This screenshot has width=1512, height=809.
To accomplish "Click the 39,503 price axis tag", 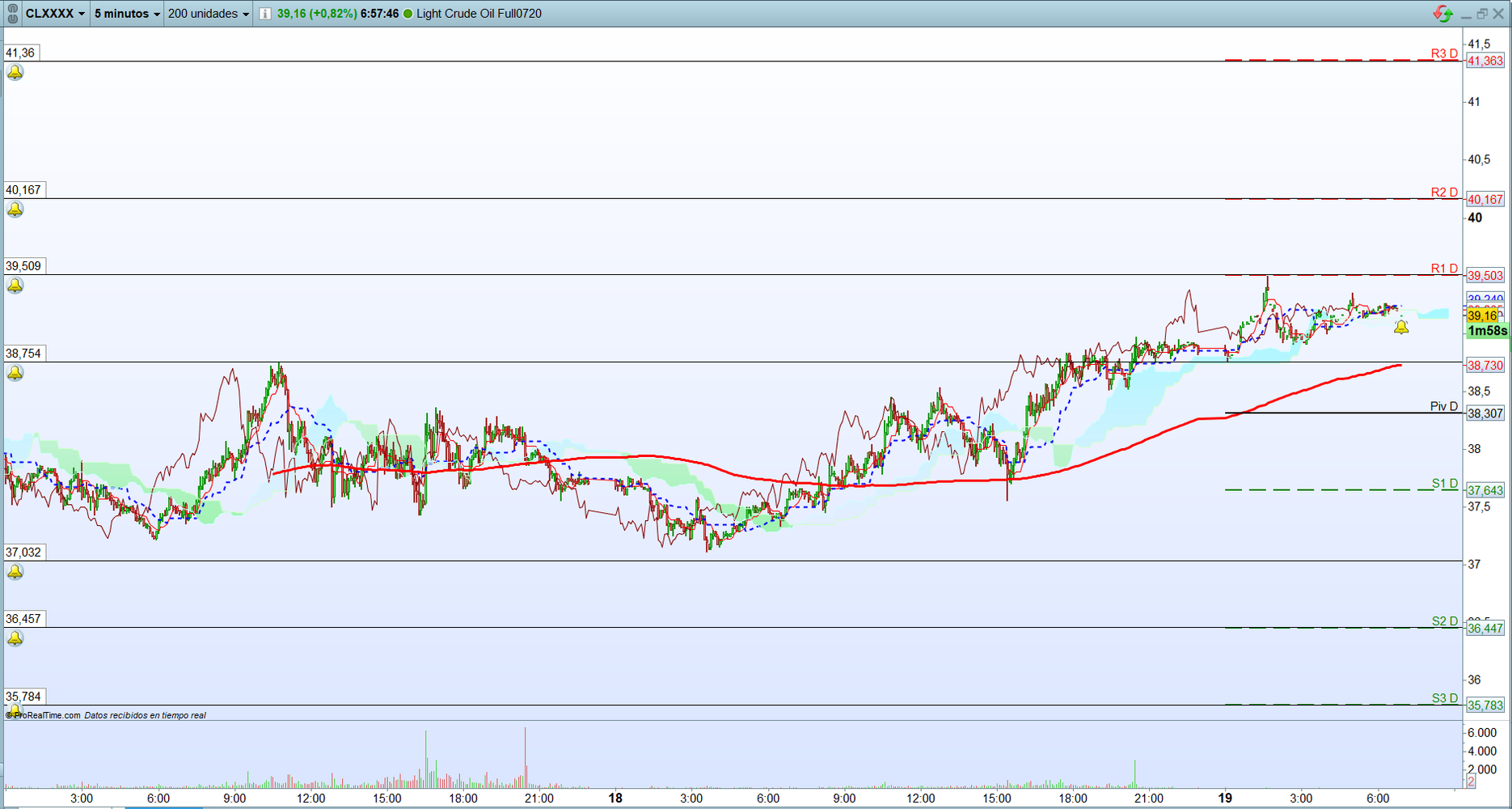I will [1485, 276].
